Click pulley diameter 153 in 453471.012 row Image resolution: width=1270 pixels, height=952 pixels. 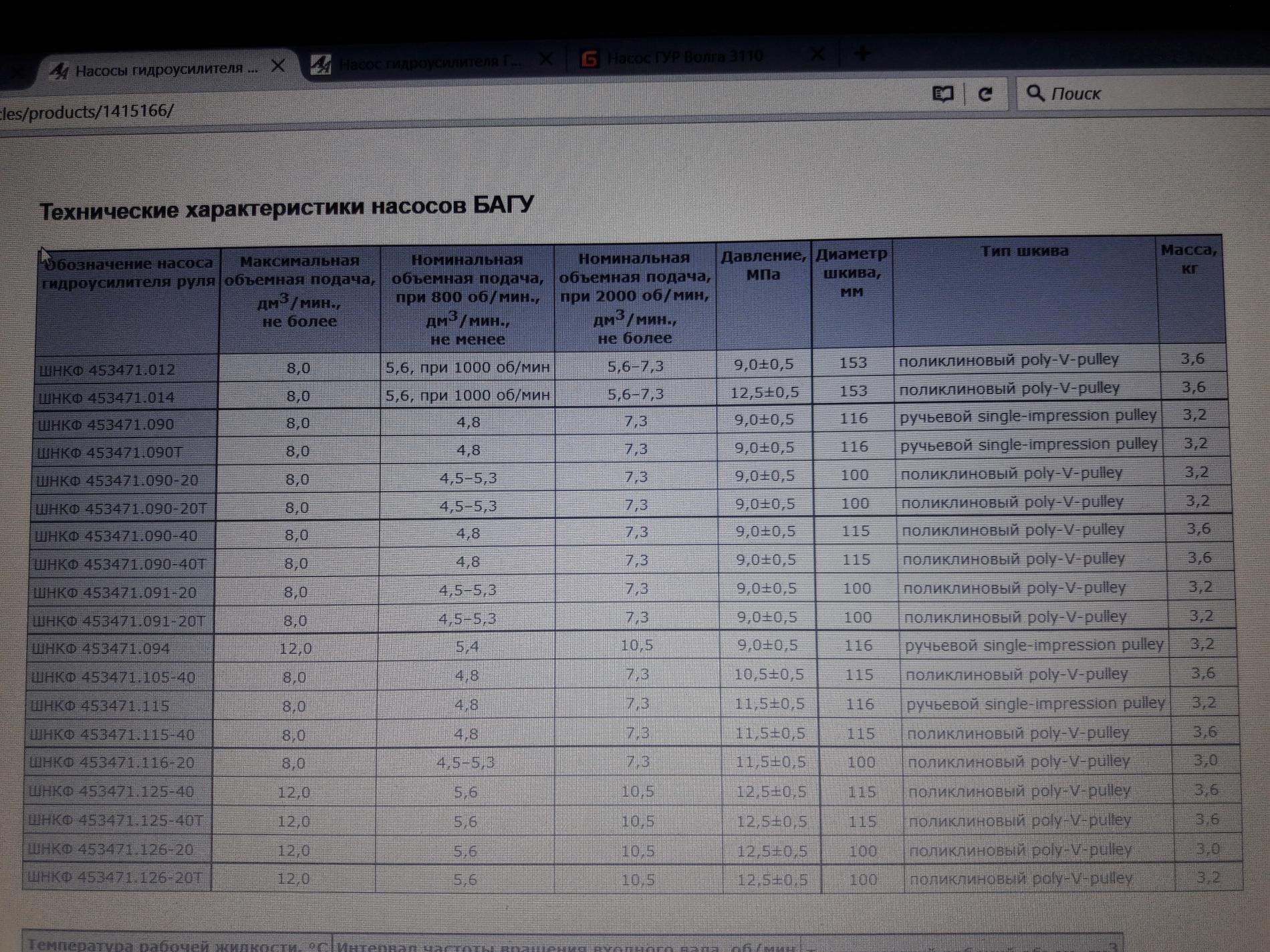pyautogui.click(x=853, y=363)
